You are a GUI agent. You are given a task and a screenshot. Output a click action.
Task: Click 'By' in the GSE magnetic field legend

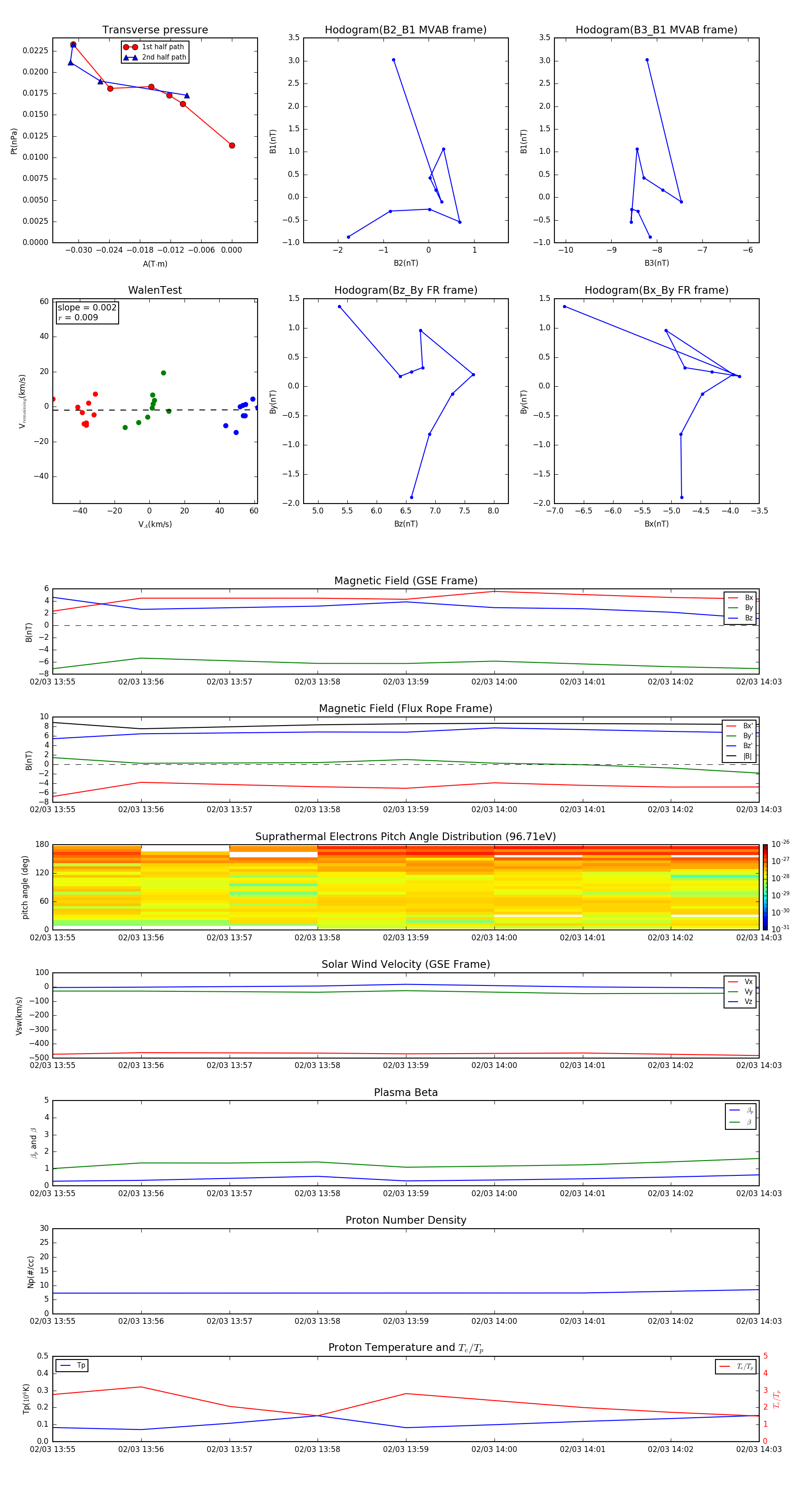[x=741, y=607]
